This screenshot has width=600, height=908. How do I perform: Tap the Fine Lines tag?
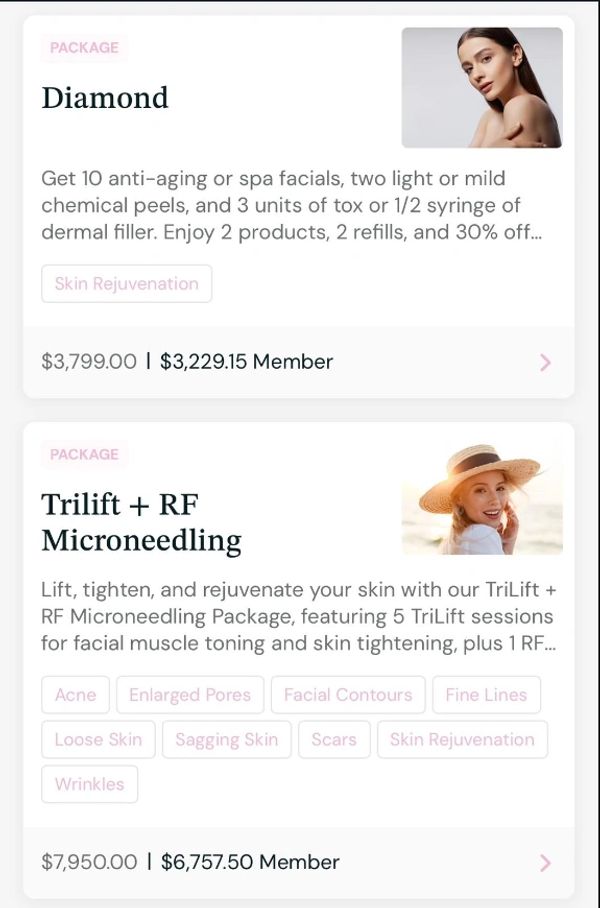click(486, 695)
